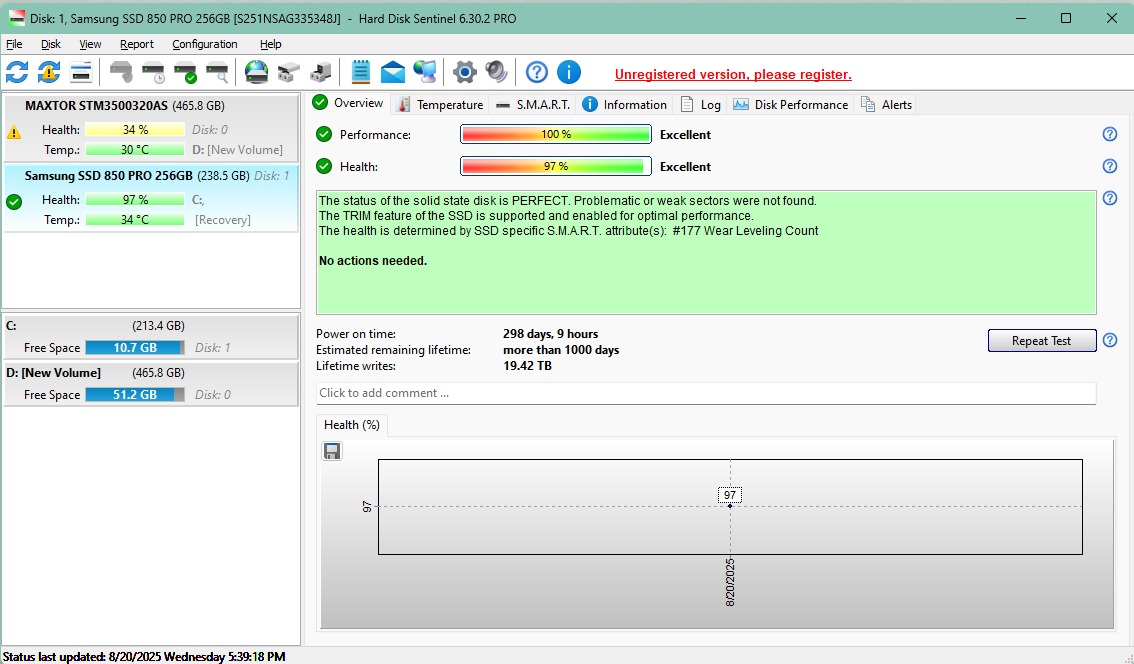Click the grey disk with shield toolbar icon
Screen dimensions: 1134x664
pyautogui.click(x=122, y=72)
